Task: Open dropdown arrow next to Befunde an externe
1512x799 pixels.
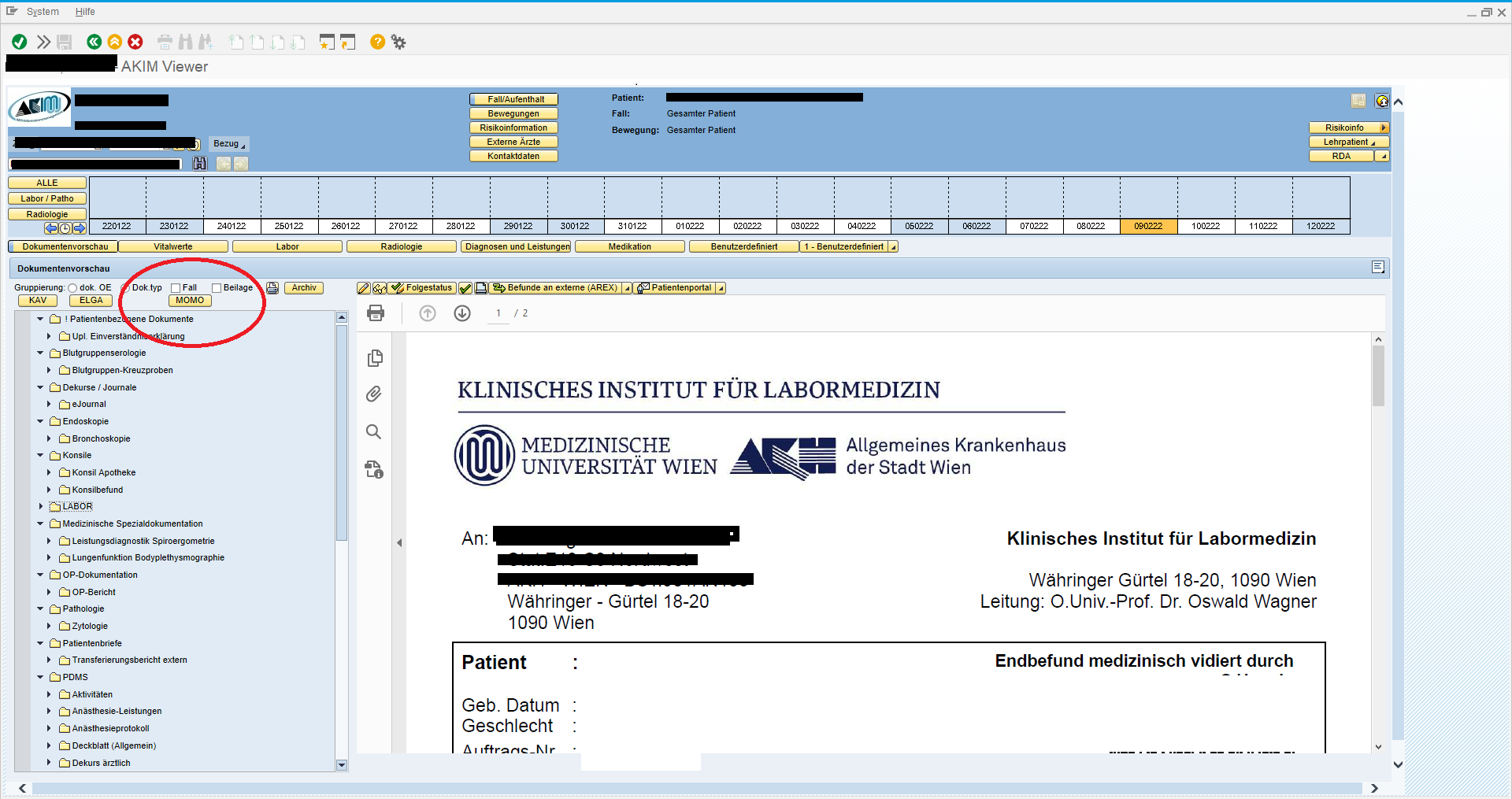Action: (627, 288)
